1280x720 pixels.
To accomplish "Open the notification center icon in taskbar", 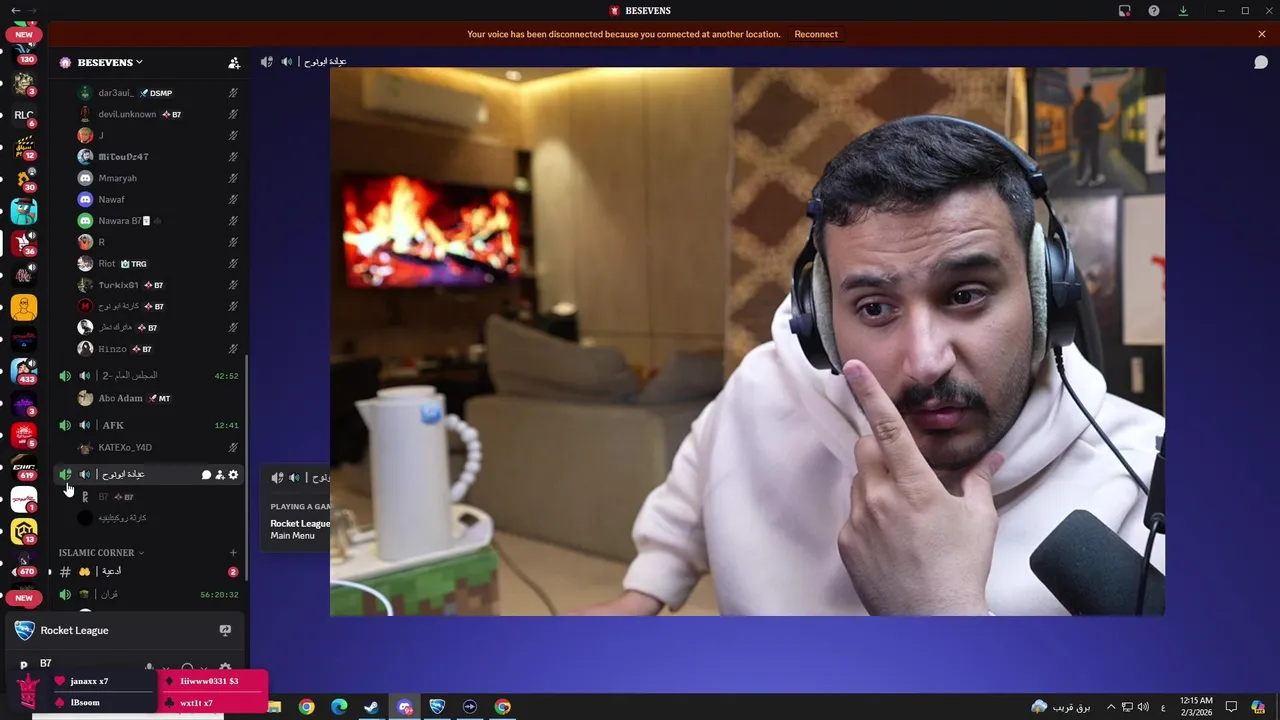I will pyautogui.click(x=1232, y=707).
